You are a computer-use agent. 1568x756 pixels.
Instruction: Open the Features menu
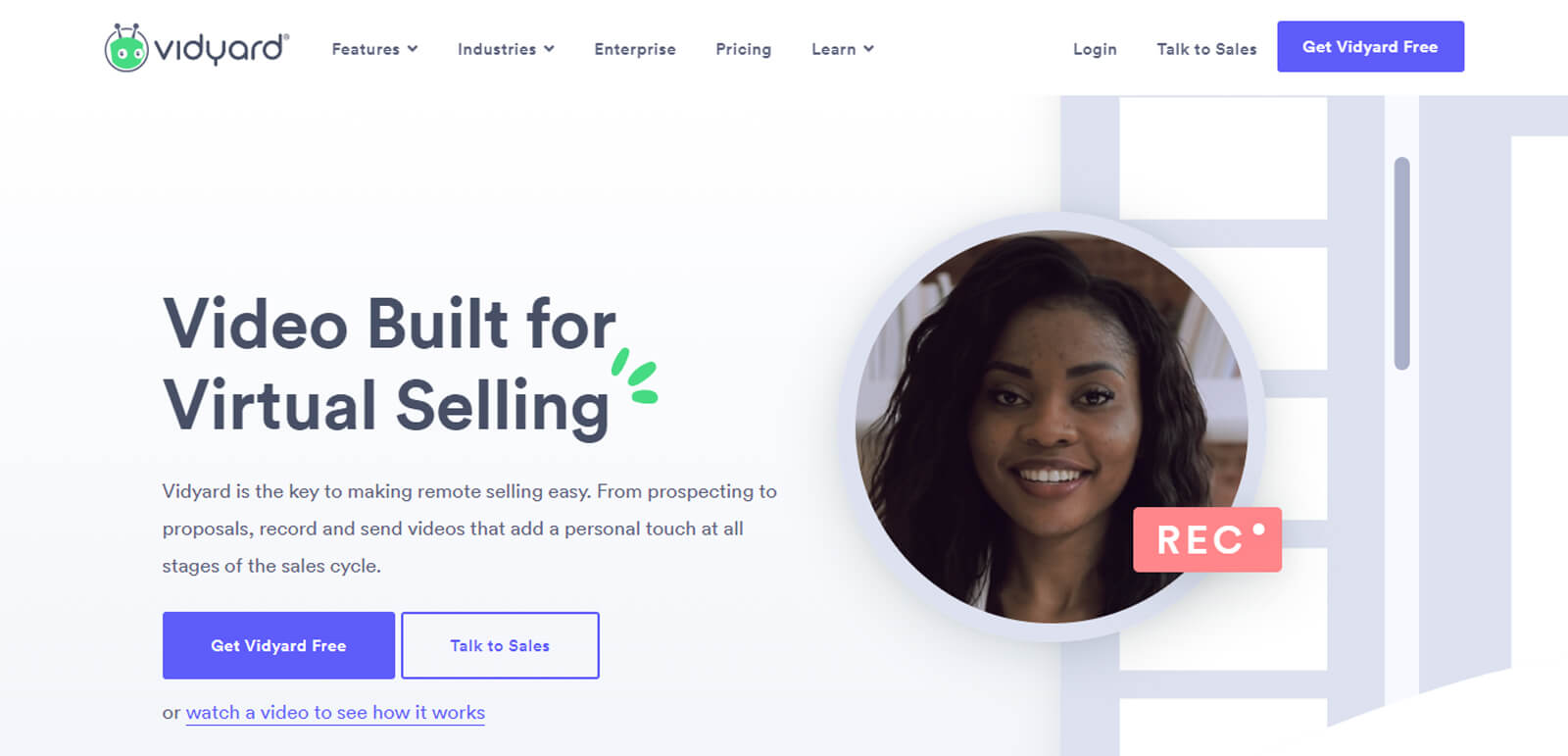[375, 49]
